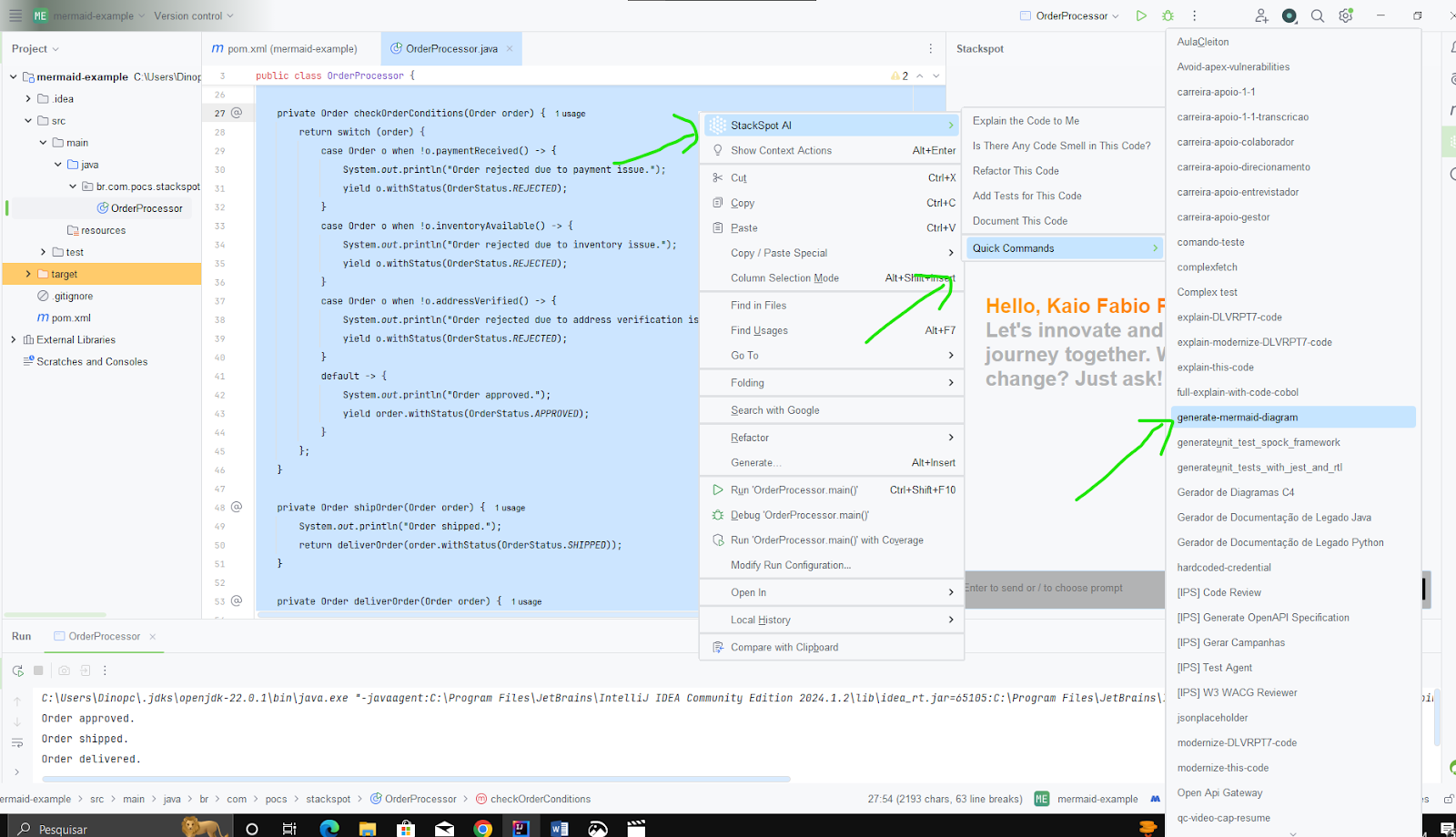Rerun the program in Run panel
The width and height of the screenshot is (1456, 837).
pyautogui.click(x=17, y=671)
